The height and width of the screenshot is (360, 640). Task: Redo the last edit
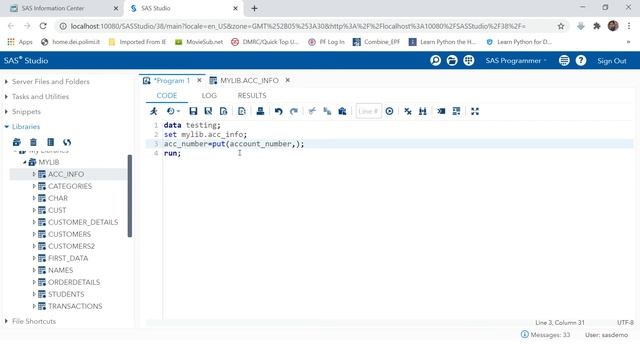[x=293, y=111]
